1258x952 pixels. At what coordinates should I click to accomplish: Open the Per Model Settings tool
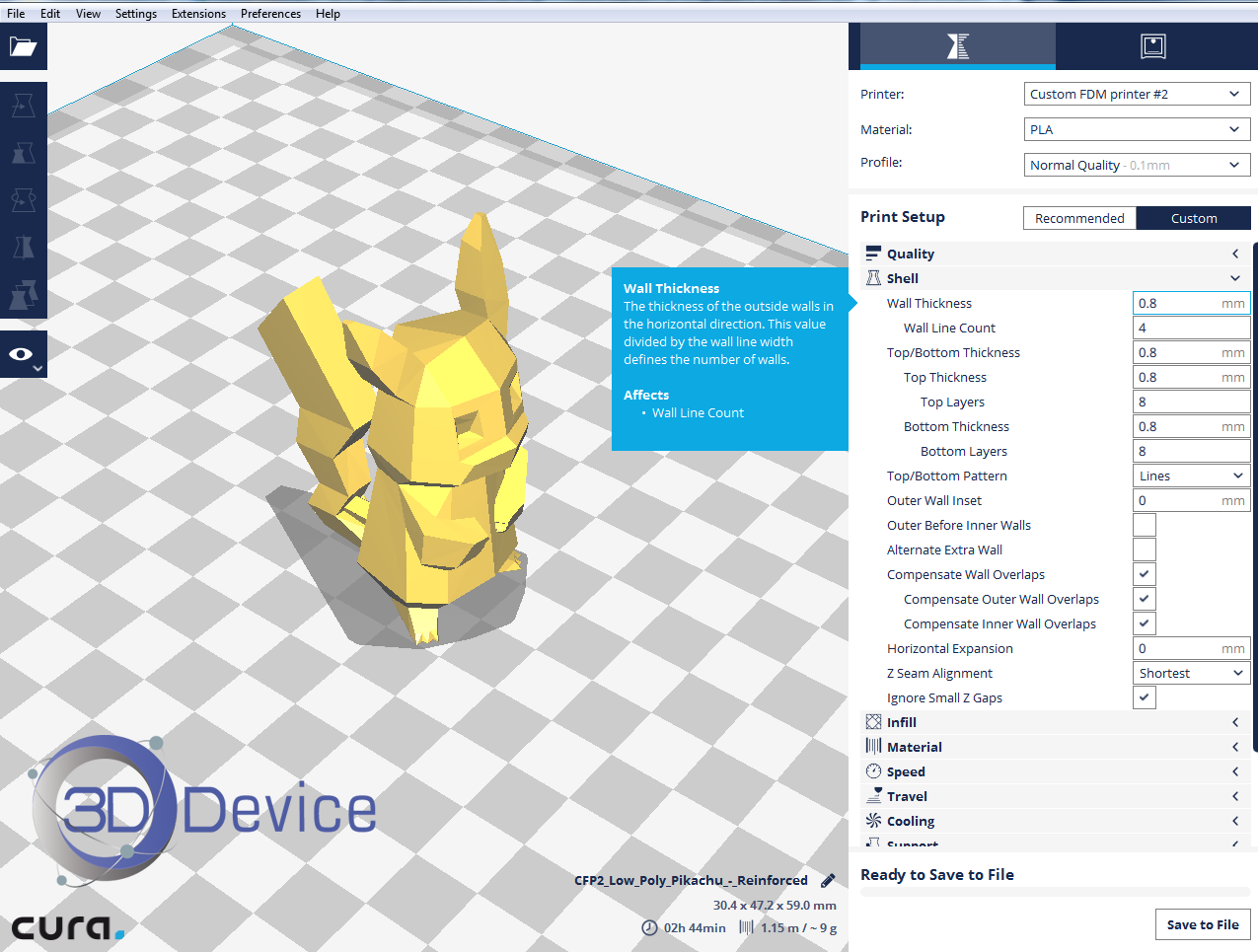[23, 294]
